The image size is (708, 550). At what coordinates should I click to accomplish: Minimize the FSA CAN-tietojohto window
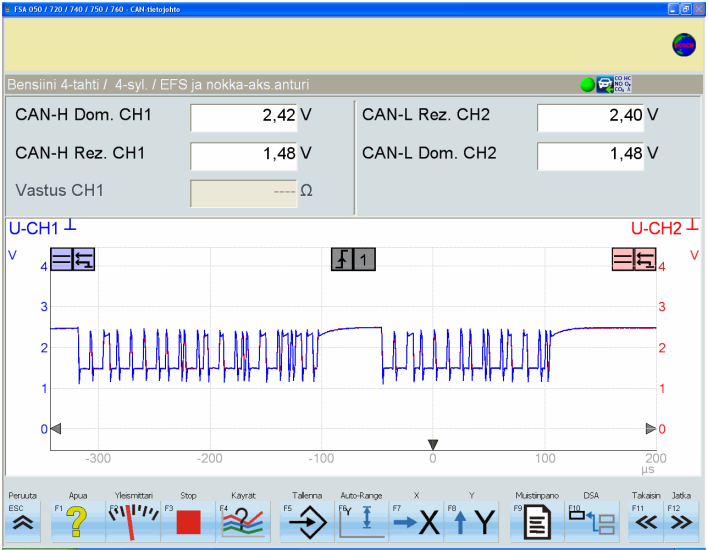tap(674, 9)
